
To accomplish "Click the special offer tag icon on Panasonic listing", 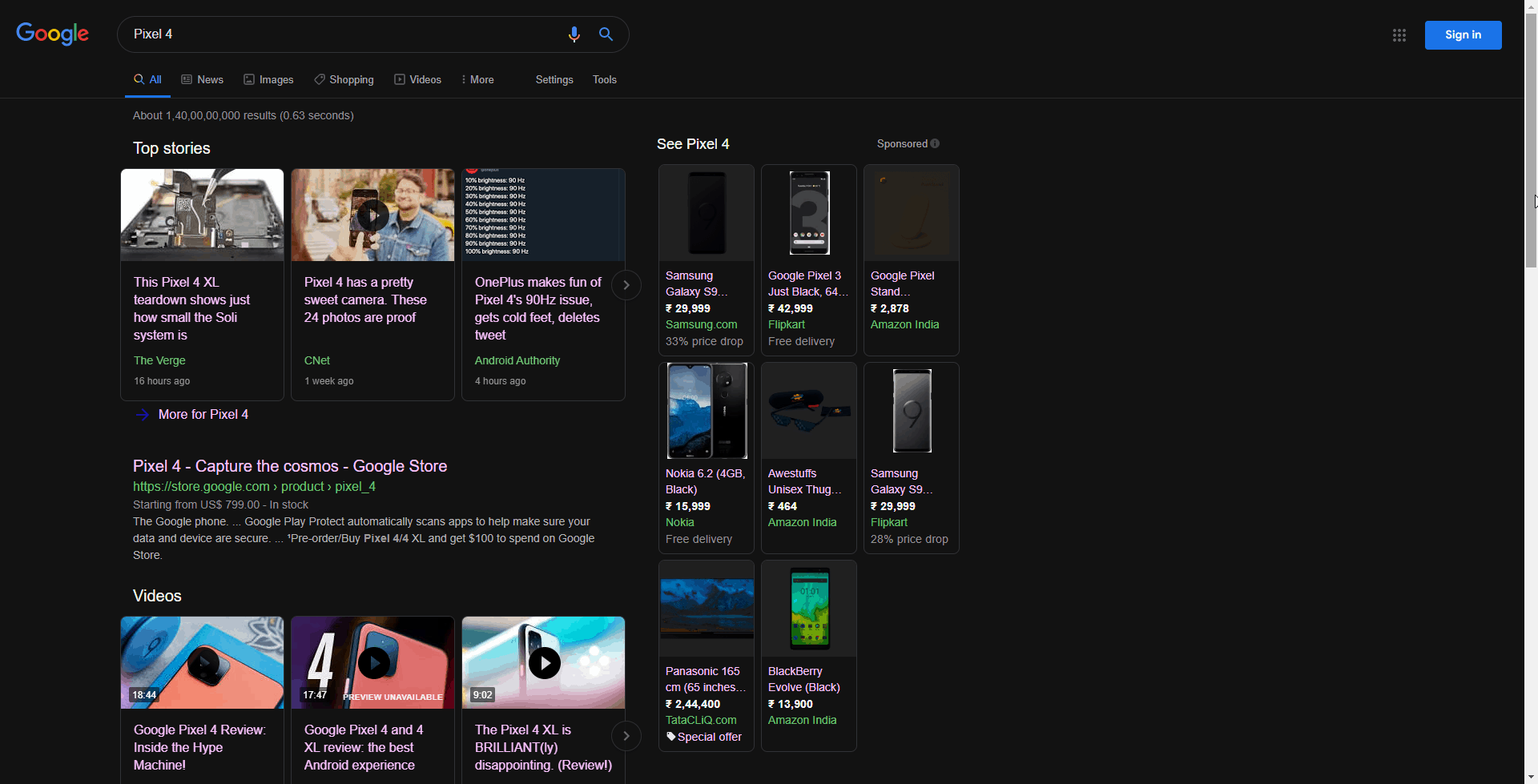I will (670, 736).
